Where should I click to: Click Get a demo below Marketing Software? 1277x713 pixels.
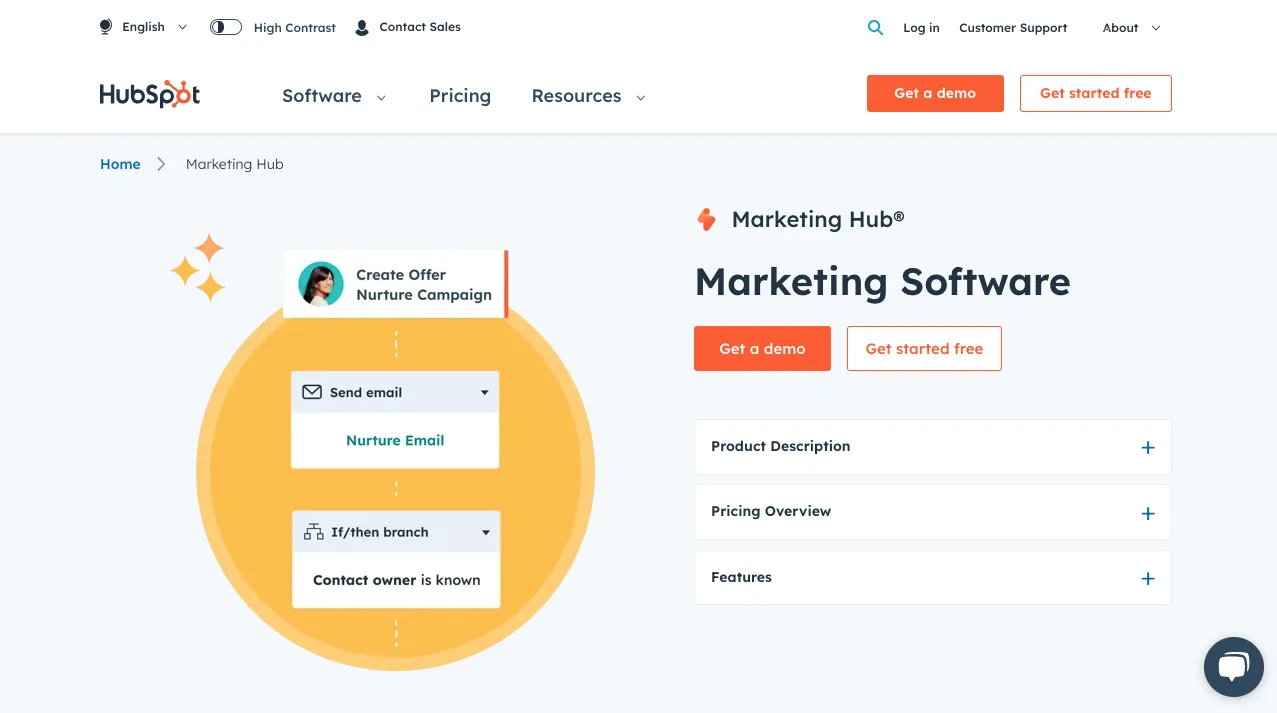click(x=762, y=349)
